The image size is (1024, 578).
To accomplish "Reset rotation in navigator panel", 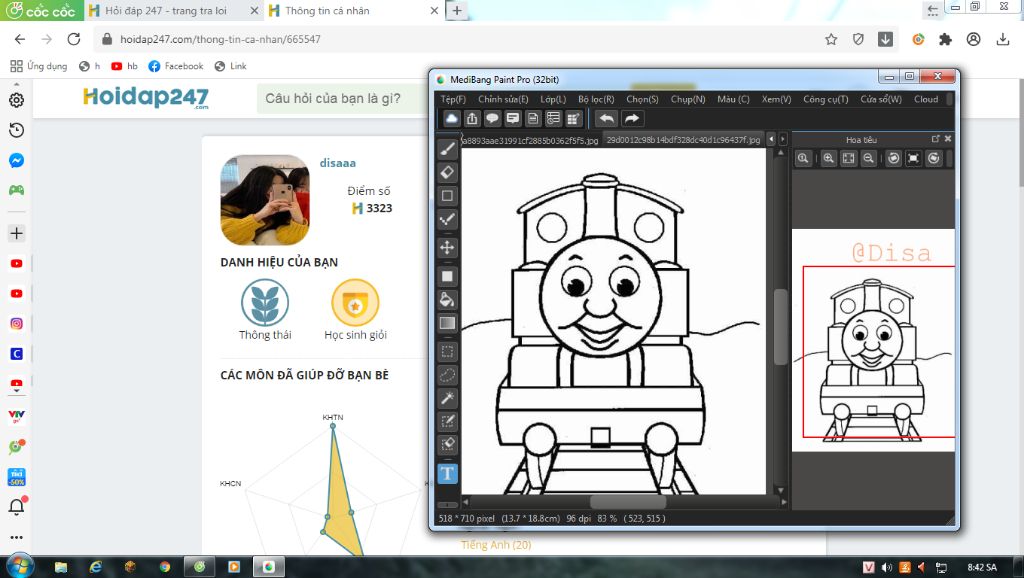I will point(914,158).
